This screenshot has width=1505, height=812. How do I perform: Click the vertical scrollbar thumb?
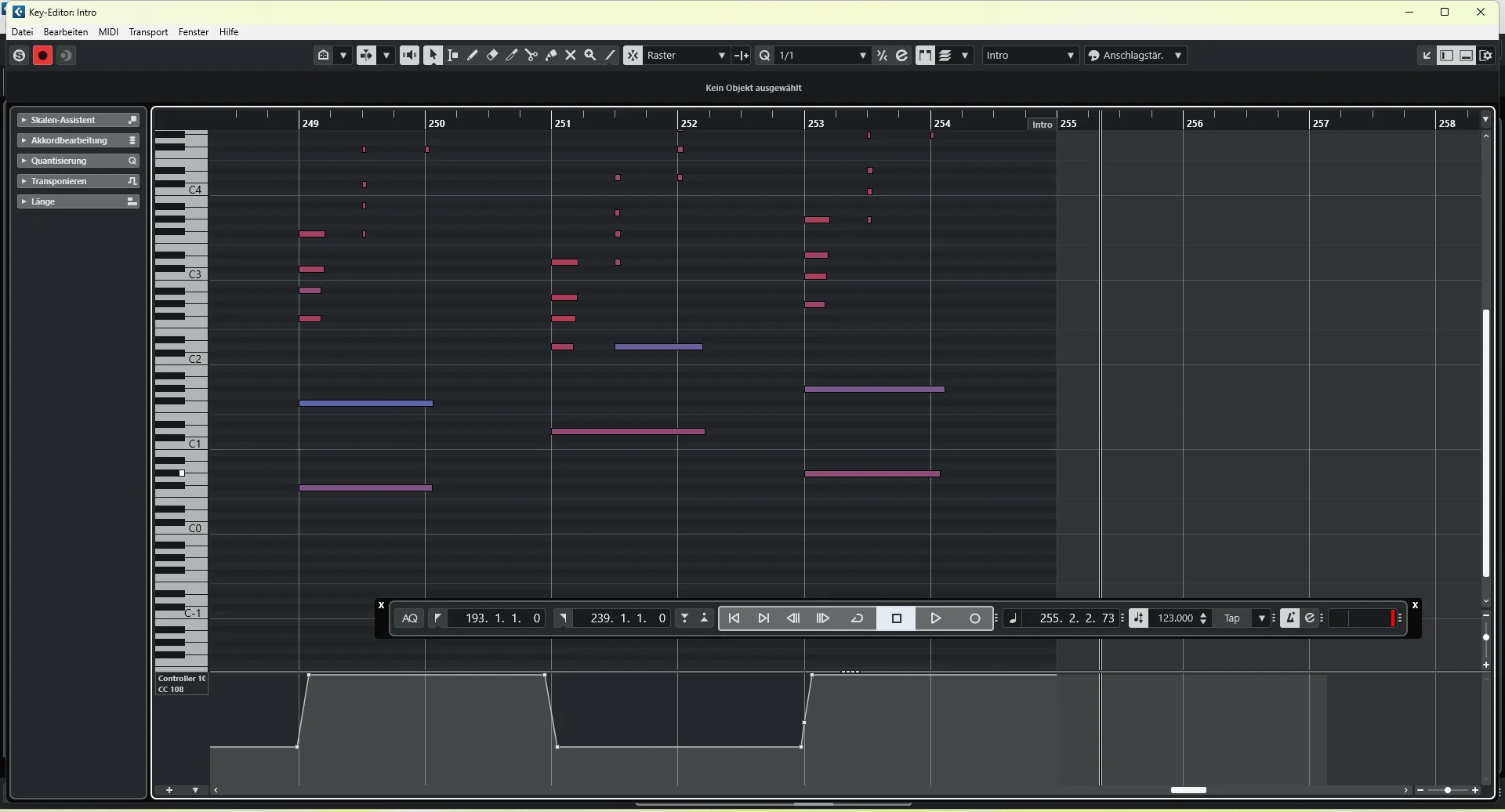tap(1486, 444)
